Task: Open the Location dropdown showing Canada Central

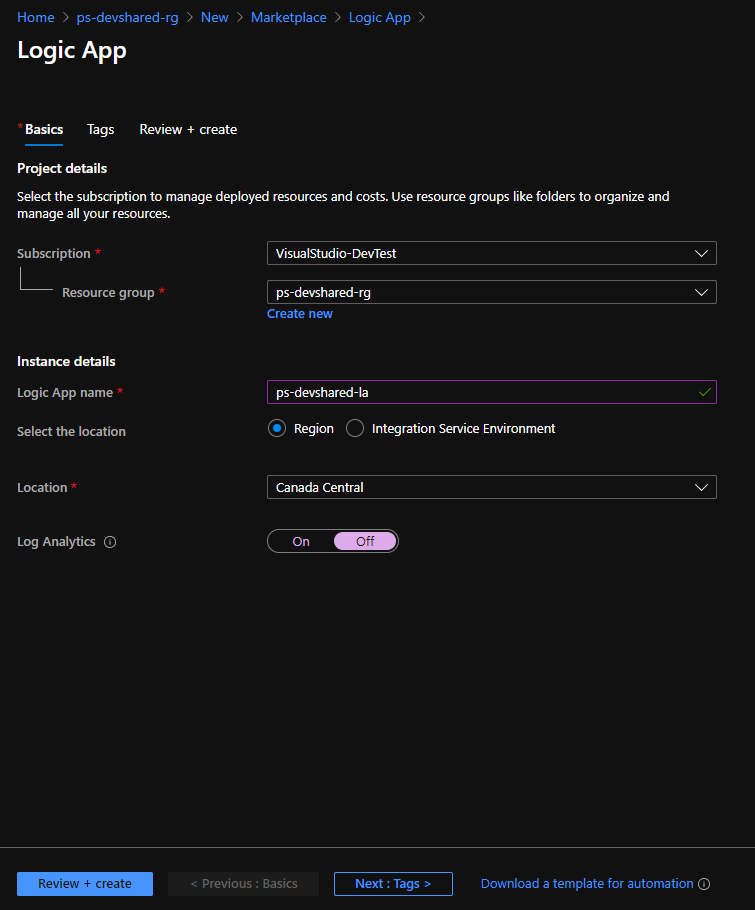Action: click(x=491, y=487)
